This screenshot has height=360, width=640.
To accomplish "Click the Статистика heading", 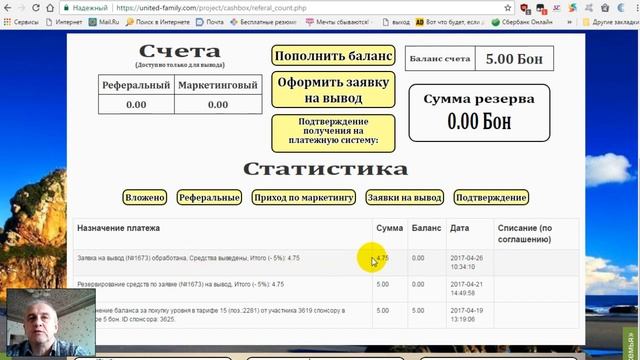I will [x=326, y=169].
